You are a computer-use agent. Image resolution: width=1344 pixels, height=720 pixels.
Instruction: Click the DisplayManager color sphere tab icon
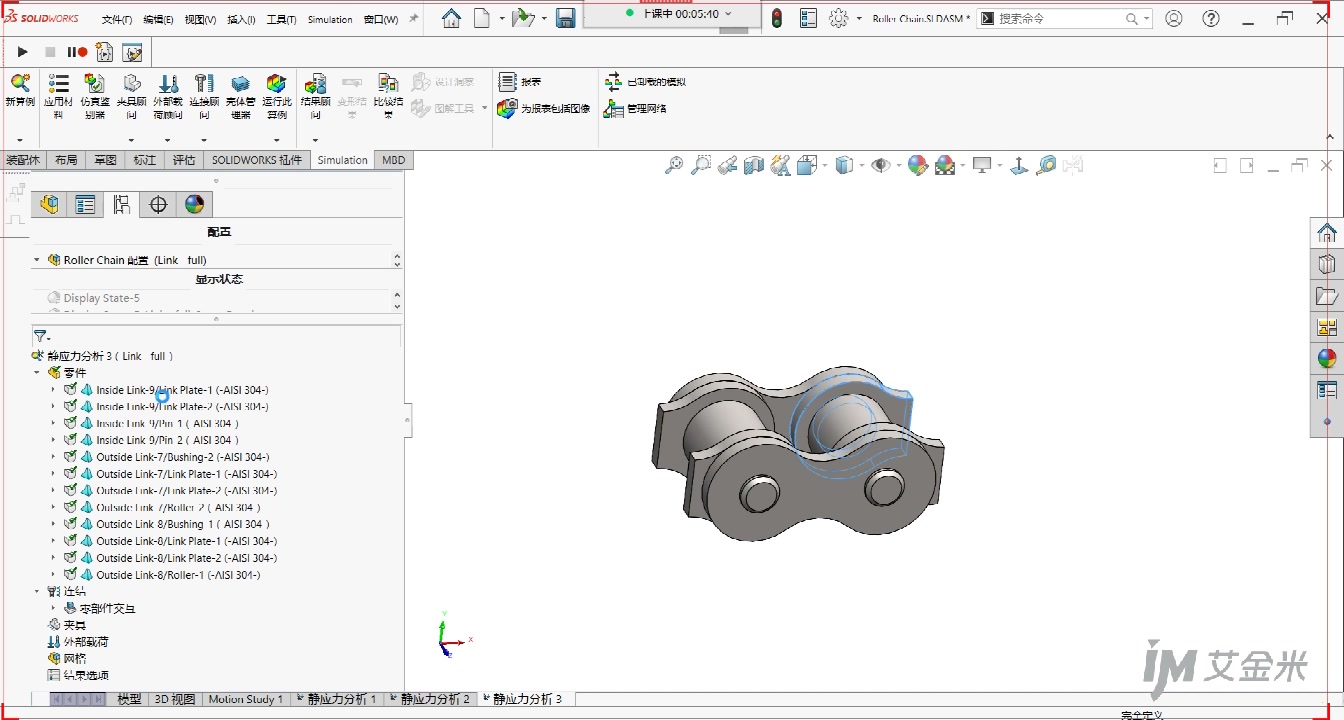194,205
